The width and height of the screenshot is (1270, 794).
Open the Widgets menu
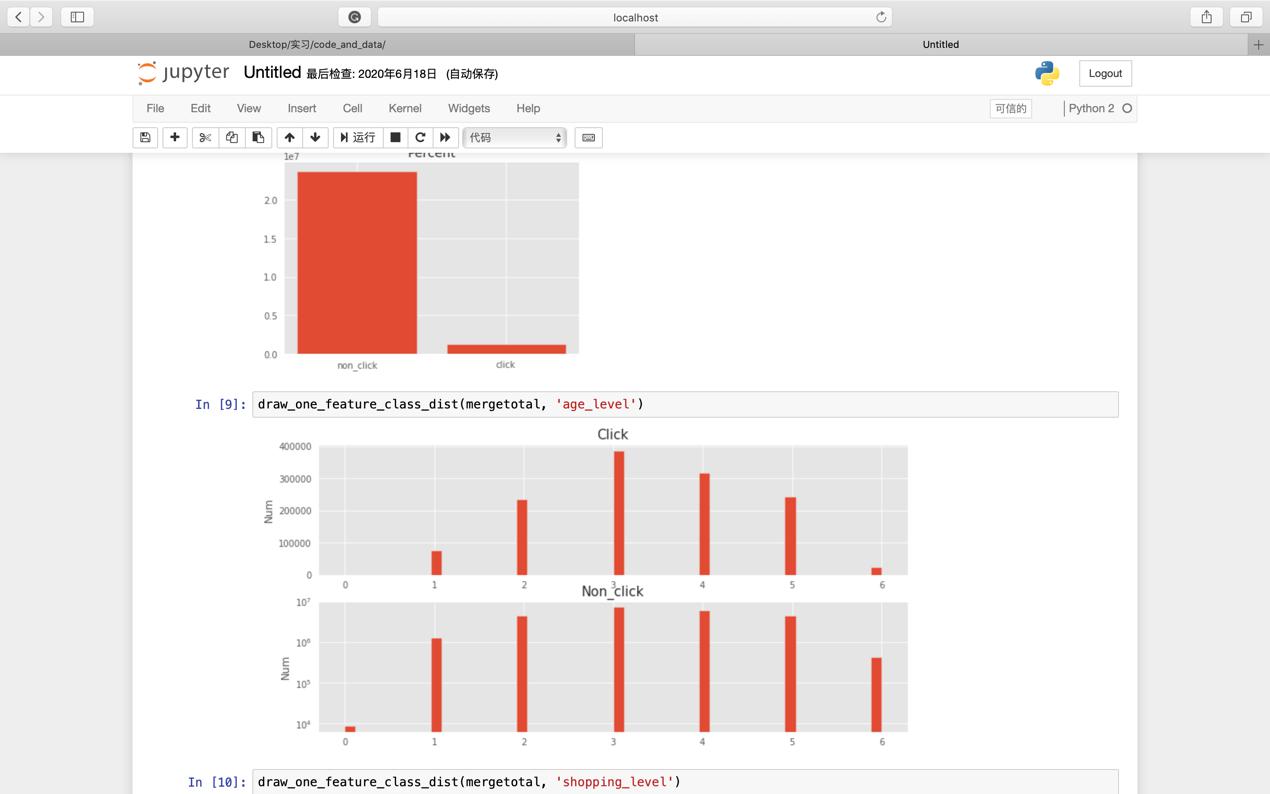tap(469, 108)
